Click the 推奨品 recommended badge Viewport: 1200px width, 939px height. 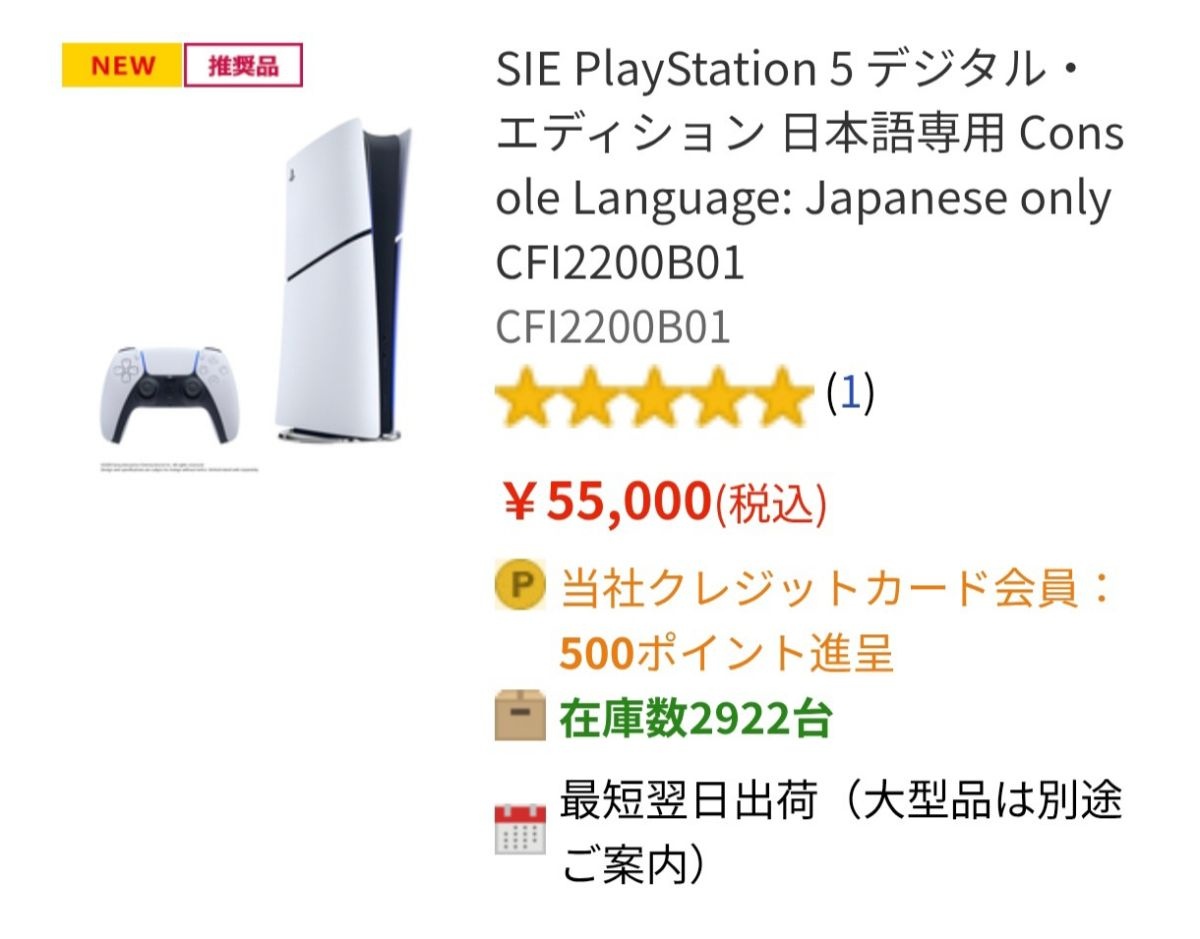[243, 67]
